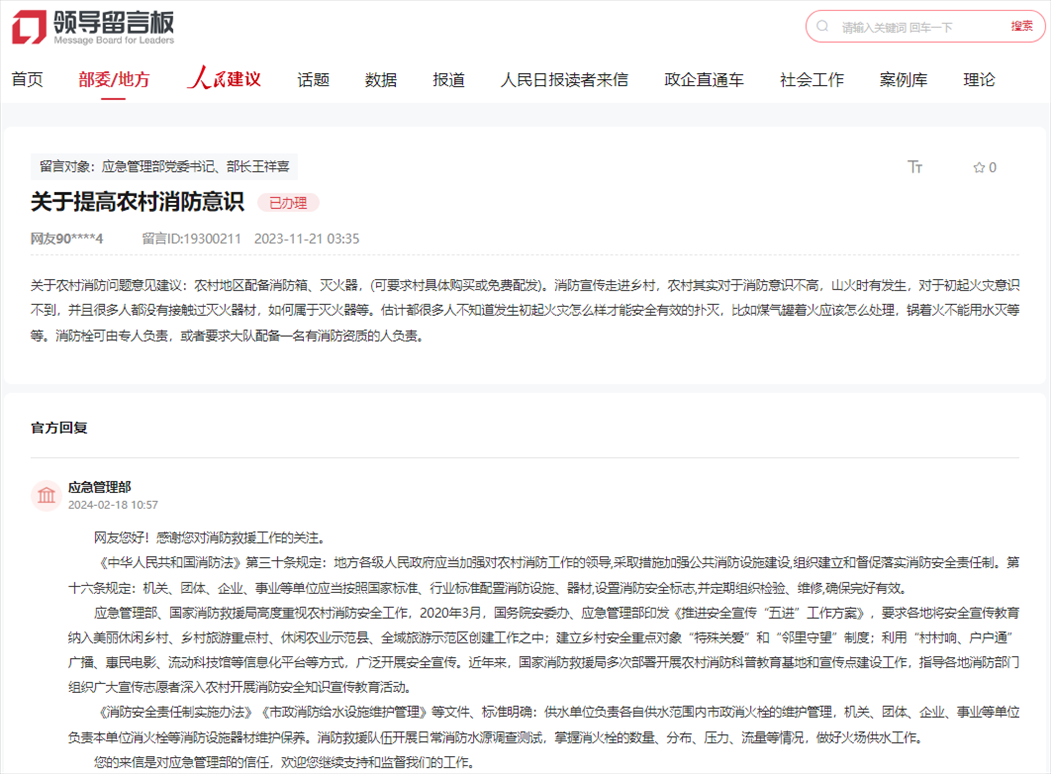Click the magnifier icon in the search bar
1051x774 pixels.
[822, 26]
